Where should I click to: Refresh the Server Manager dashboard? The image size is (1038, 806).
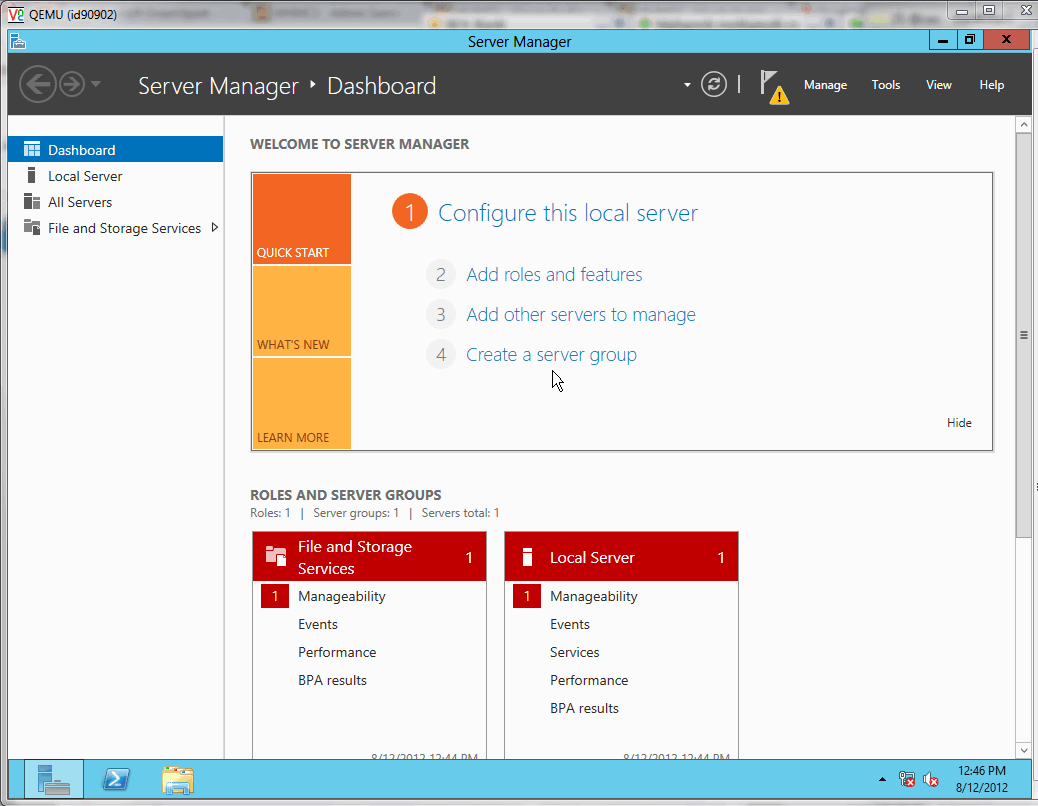coord(714,85)
